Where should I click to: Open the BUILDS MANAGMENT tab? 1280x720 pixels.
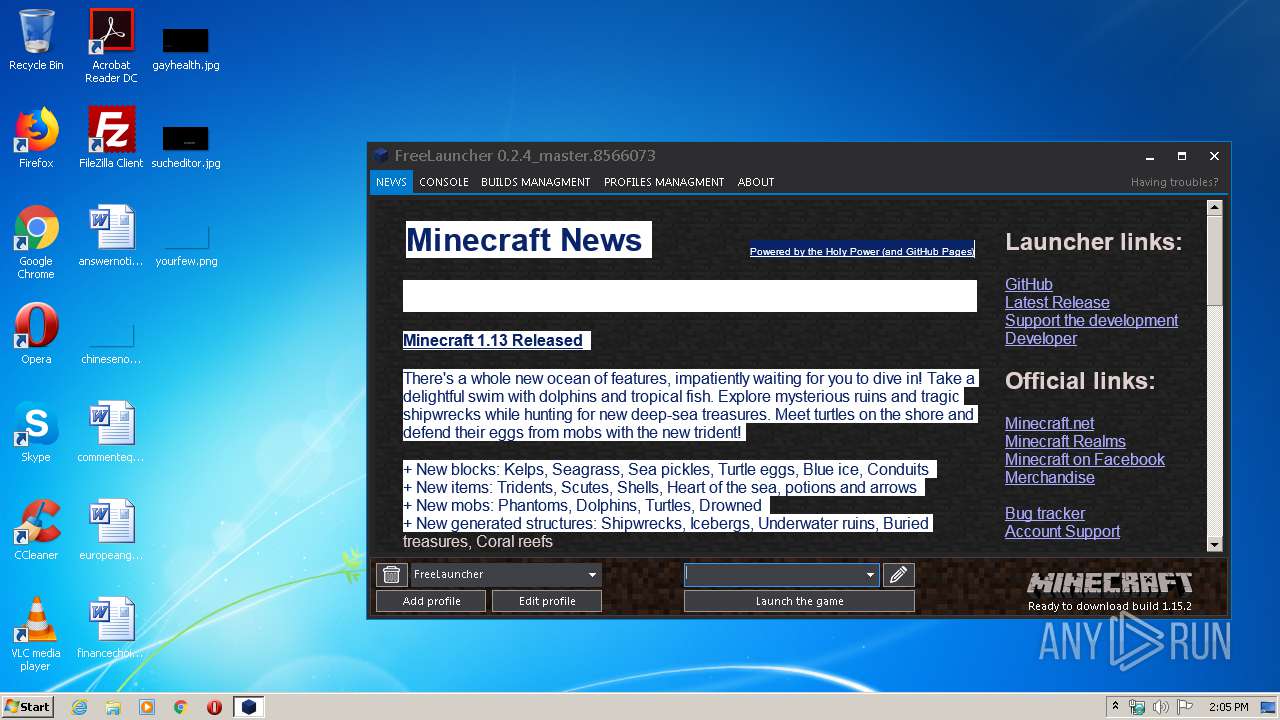535,182
